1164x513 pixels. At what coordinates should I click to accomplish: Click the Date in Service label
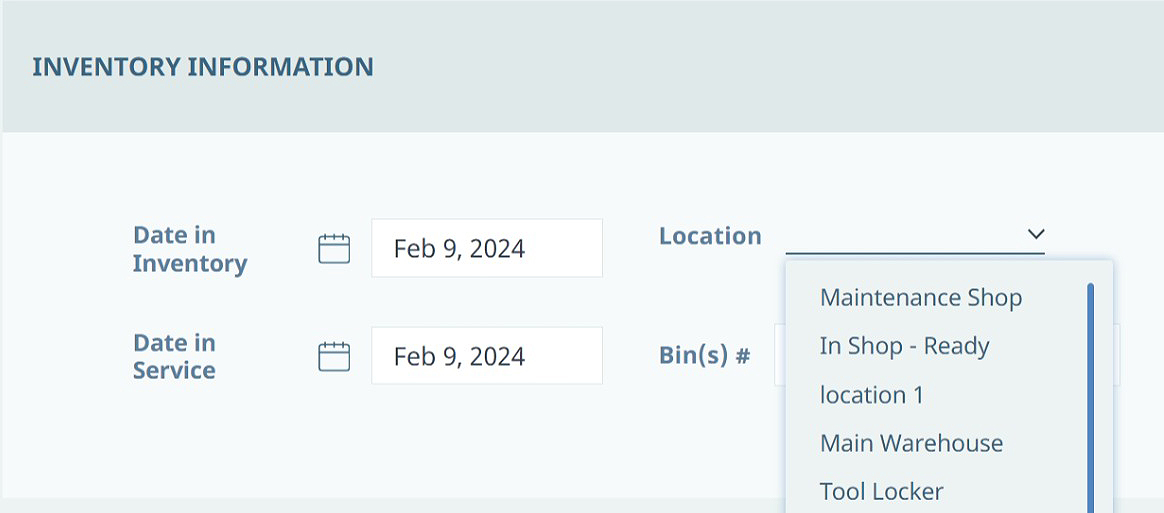pos(174,356)
